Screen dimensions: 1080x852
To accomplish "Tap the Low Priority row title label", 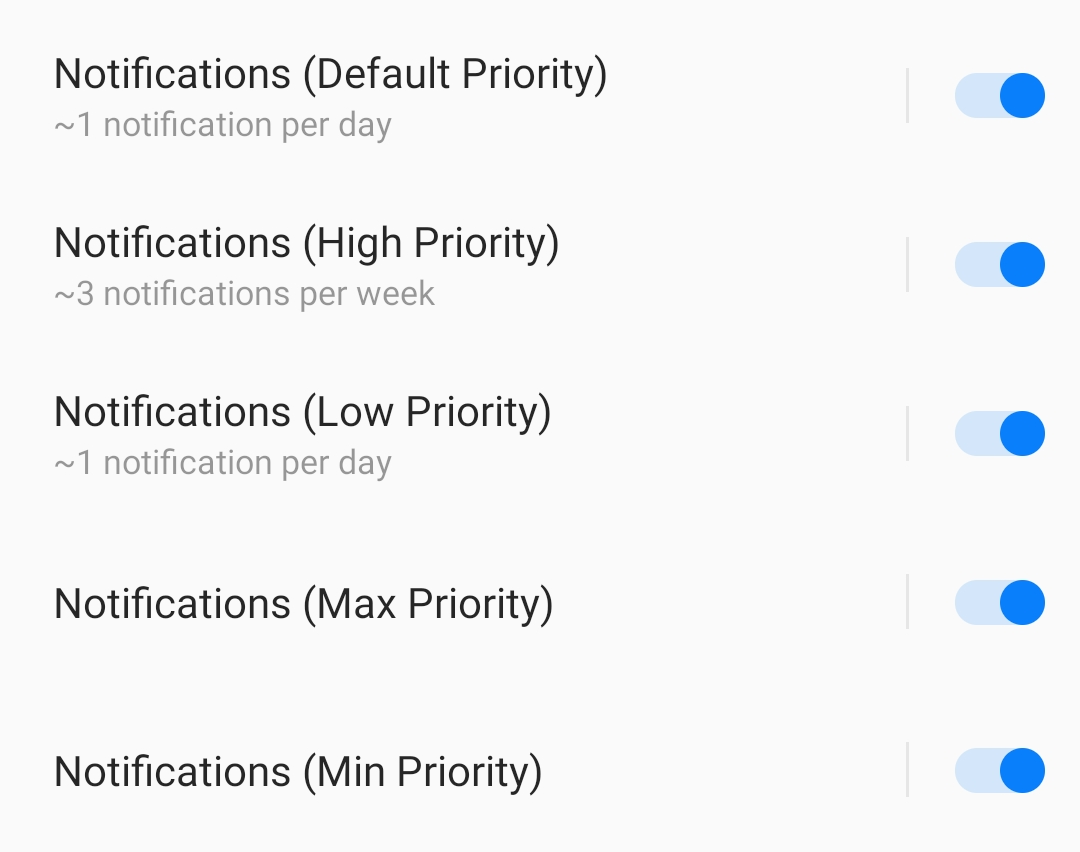I will [x=302, y=411].
